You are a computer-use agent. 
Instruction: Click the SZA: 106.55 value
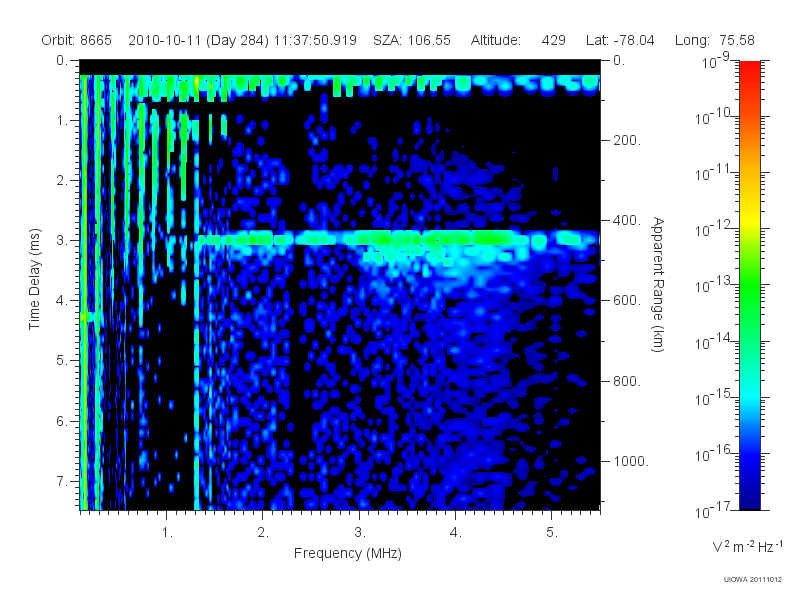pos(412,40)
